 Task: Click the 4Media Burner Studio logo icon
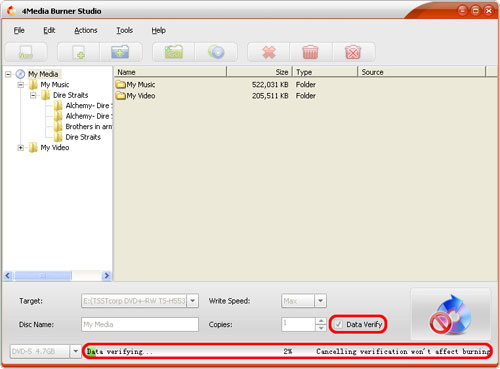[11, 11]
